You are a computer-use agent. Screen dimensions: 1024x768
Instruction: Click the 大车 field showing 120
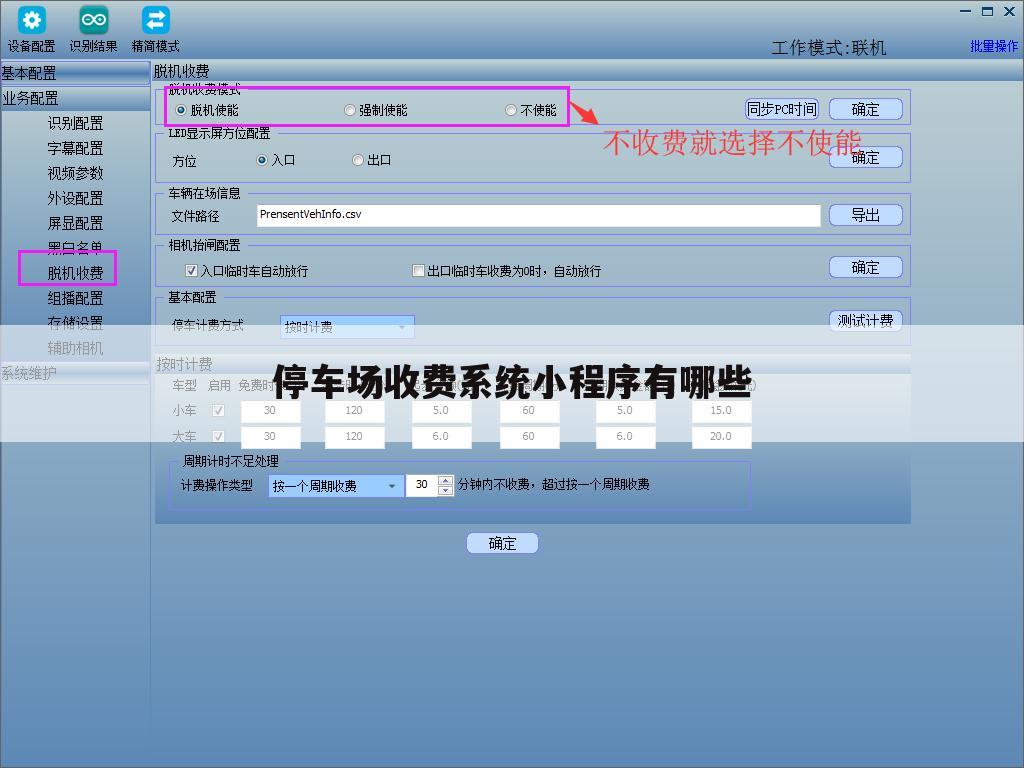point(355,437)
